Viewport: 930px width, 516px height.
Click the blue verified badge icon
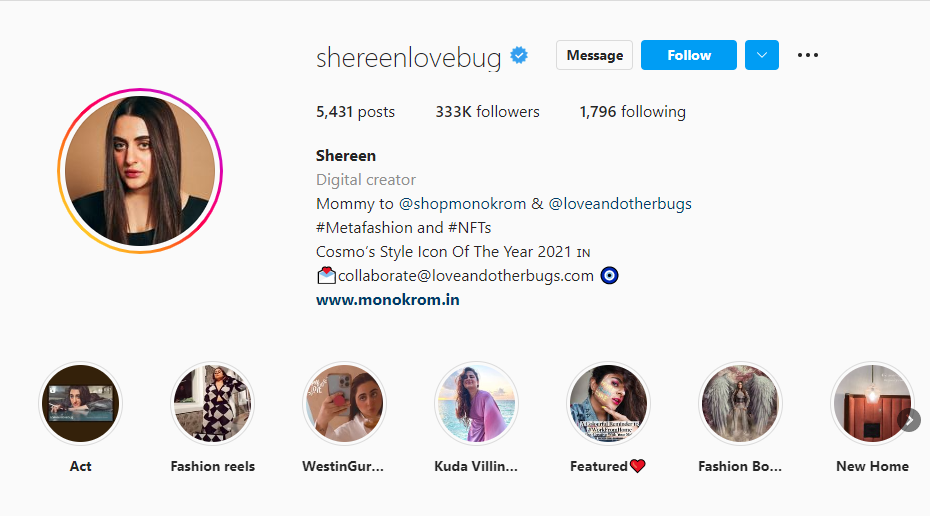519,56
